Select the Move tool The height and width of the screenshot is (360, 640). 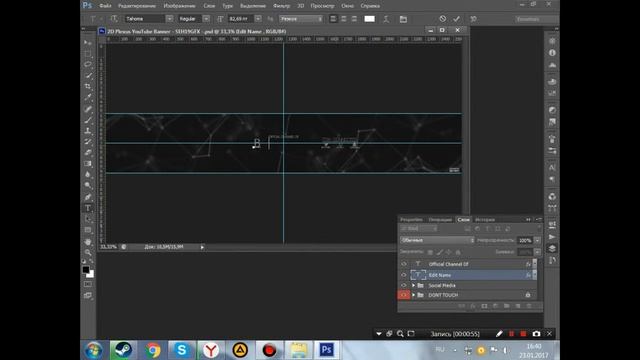point(88,42)
